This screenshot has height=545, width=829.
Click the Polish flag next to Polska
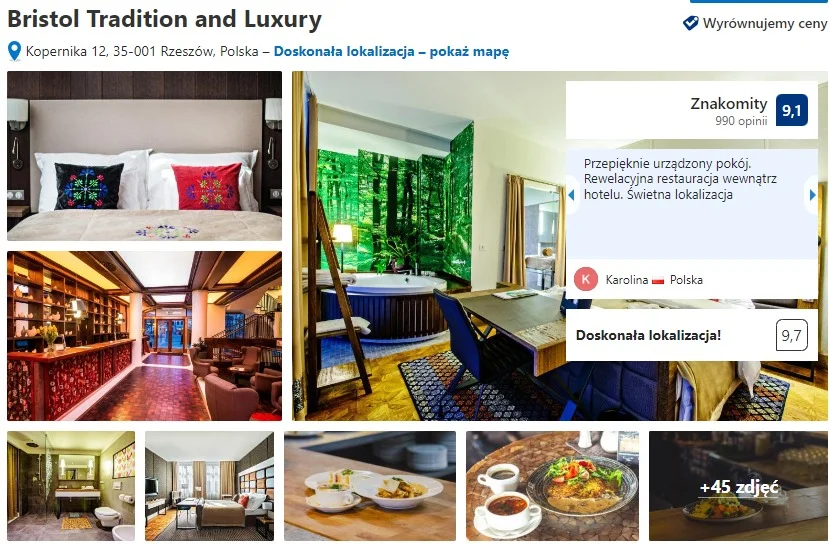[658, 280]
